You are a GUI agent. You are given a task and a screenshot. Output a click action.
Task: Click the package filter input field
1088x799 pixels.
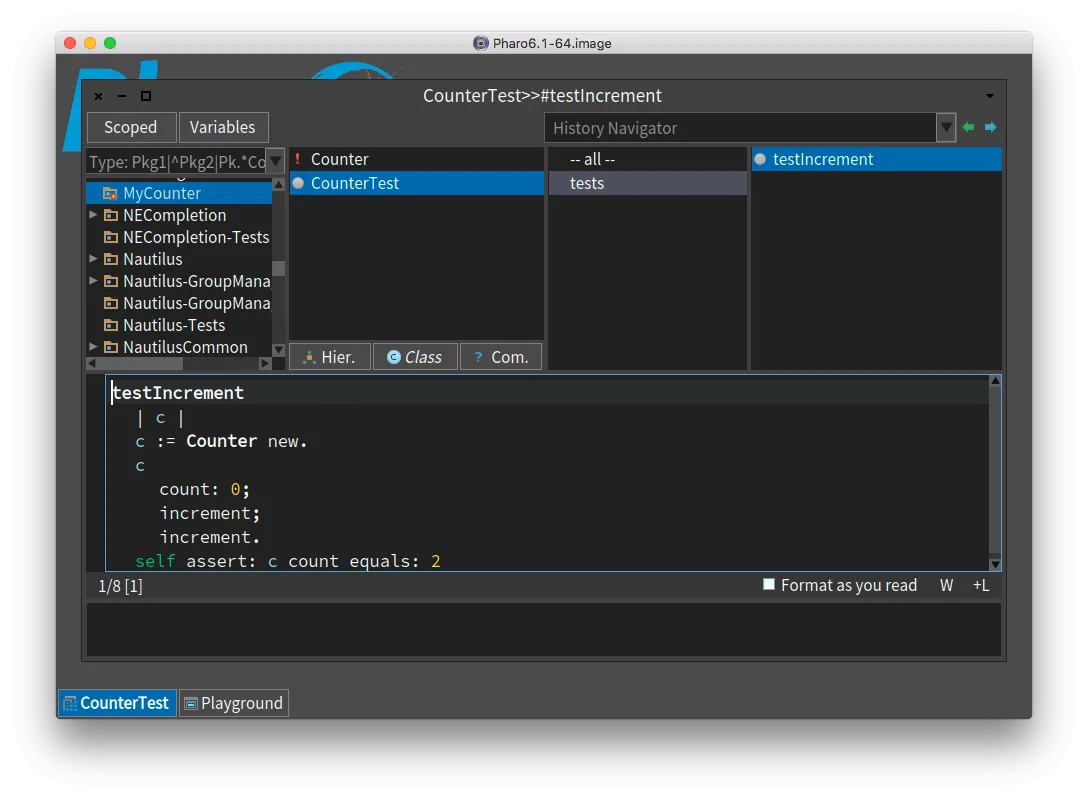click(177, 162)
